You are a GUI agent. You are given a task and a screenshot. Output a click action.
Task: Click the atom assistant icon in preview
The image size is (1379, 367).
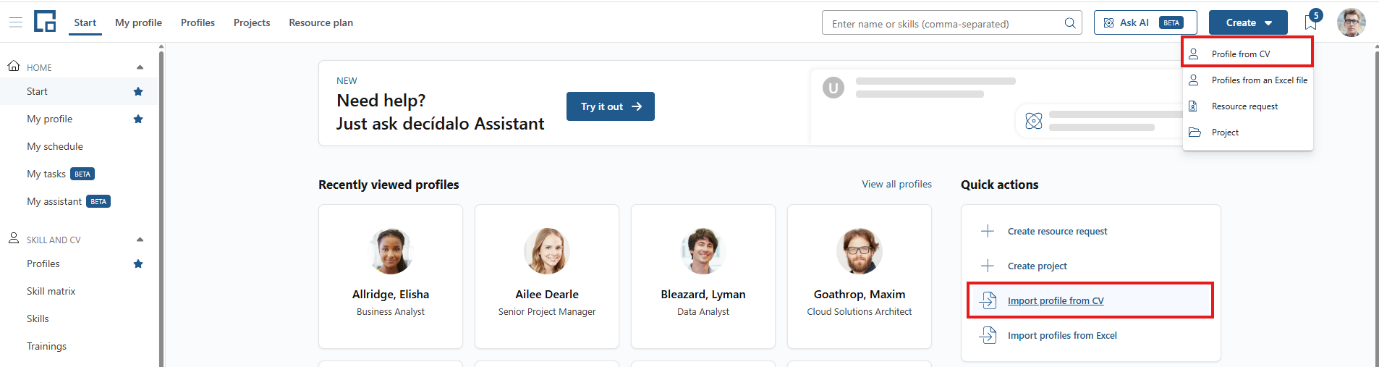1034,121
